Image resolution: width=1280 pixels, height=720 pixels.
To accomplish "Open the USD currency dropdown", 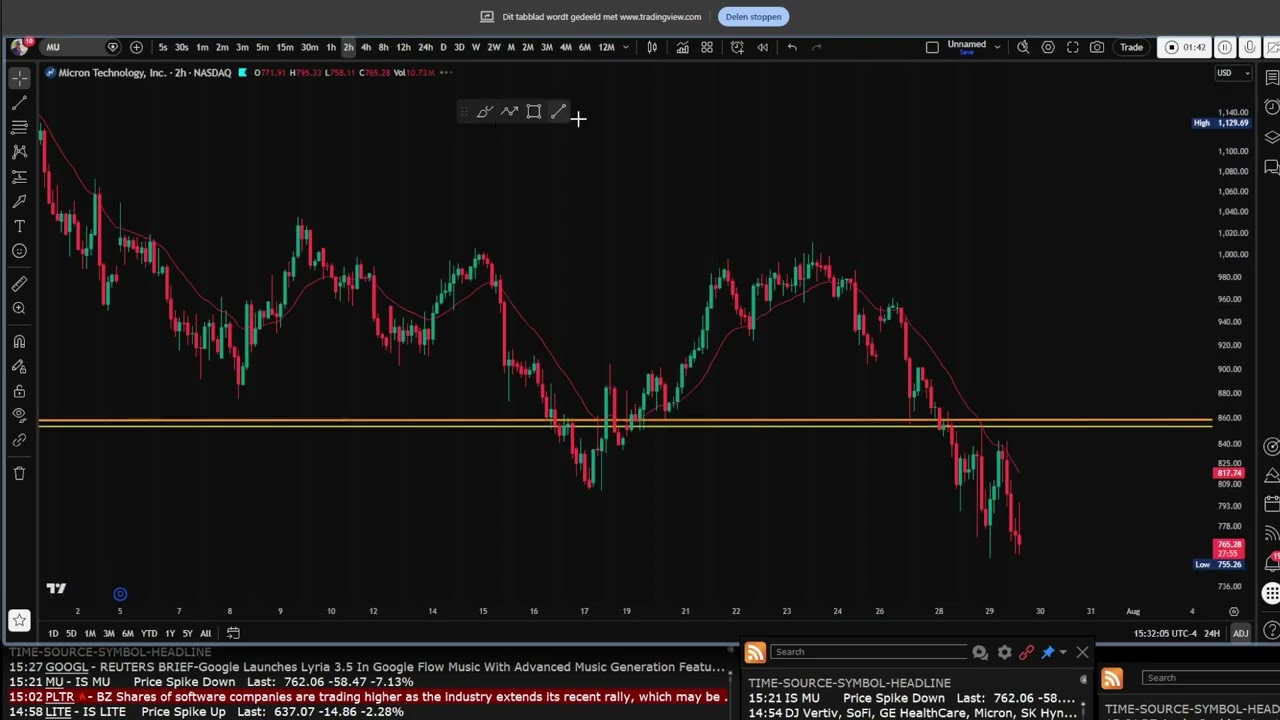I will (x=1233, y=73).
